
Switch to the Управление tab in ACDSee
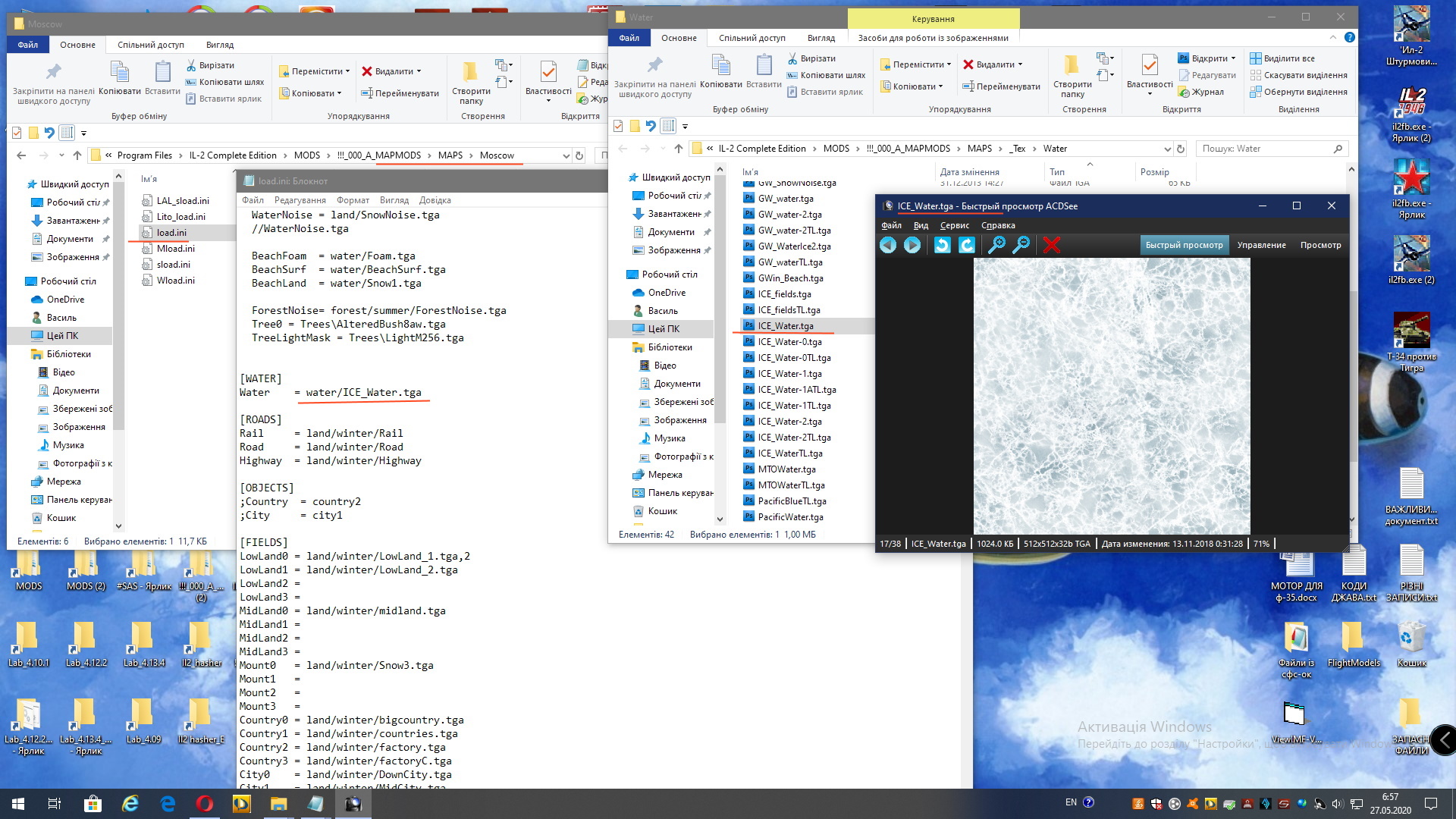pos(1261,245)
